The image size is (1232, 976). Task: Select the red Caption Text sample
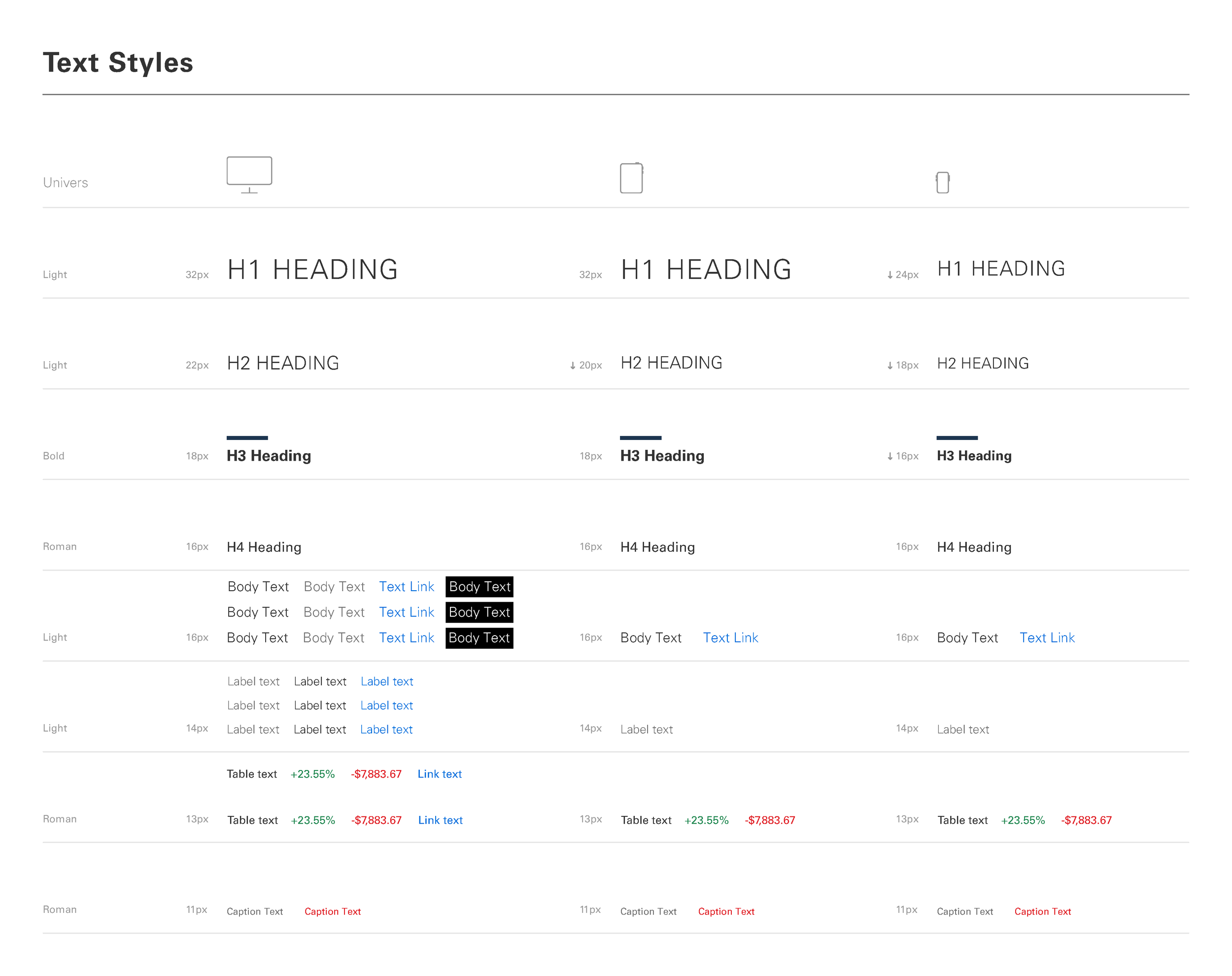(333, 911)
